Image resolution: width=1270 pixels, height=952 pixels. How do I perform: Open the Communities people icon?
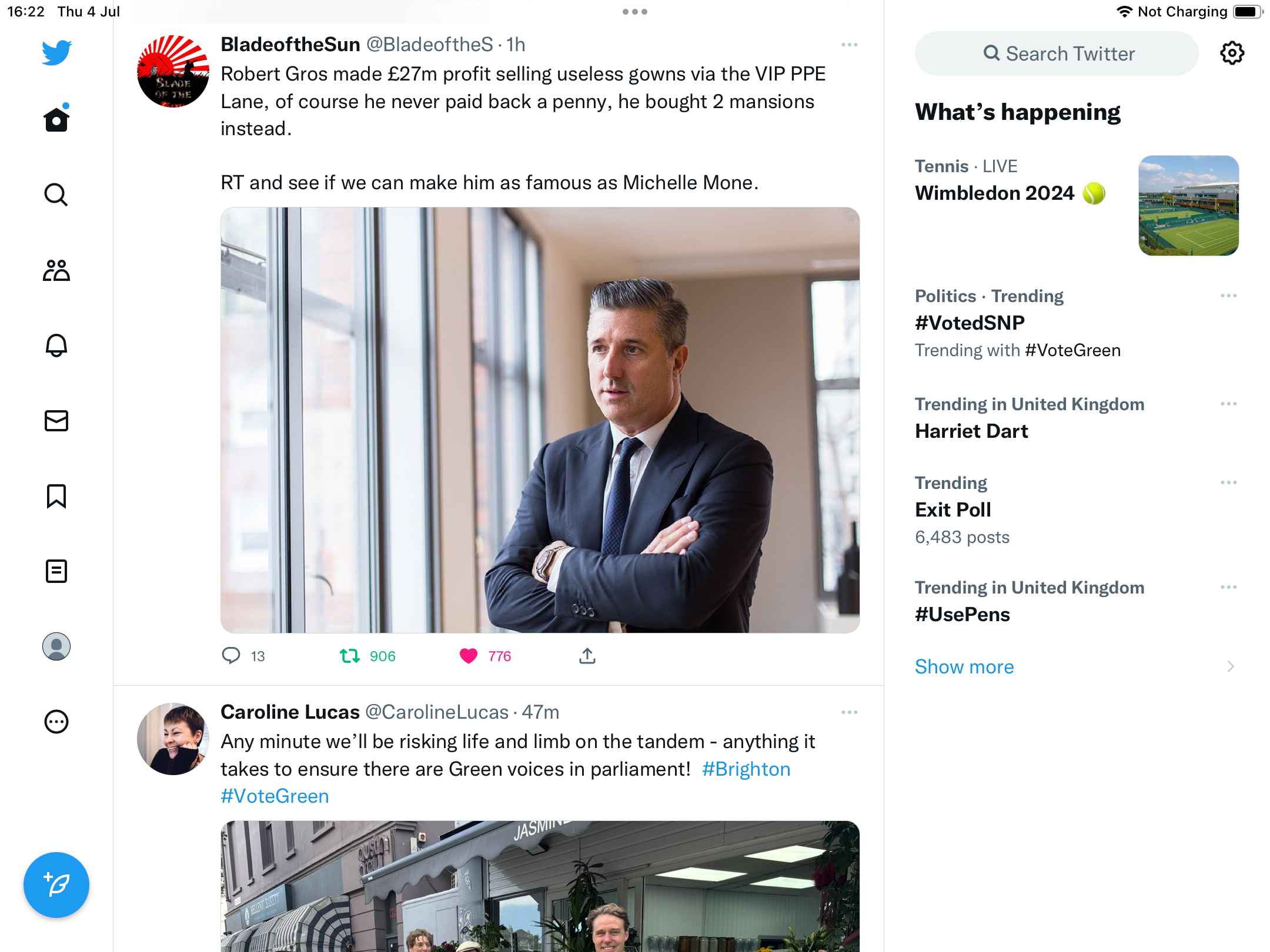point(56,270)
